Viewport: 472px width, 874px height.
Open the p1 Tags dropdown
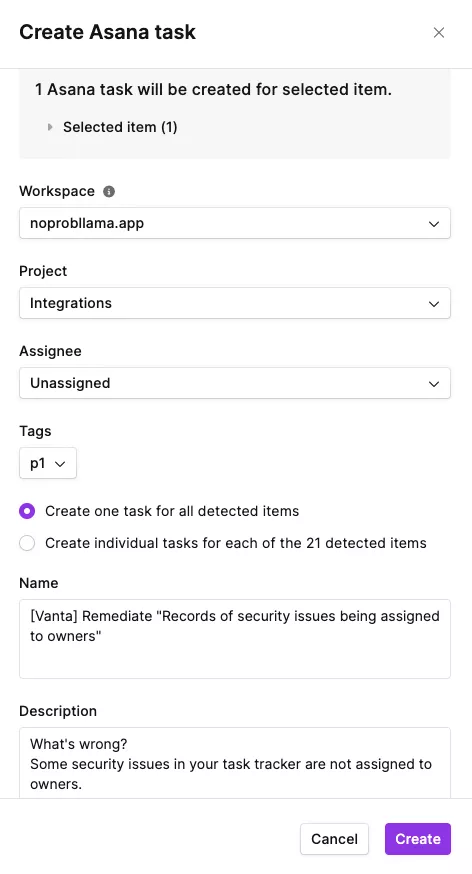click(x=48, y=463)
